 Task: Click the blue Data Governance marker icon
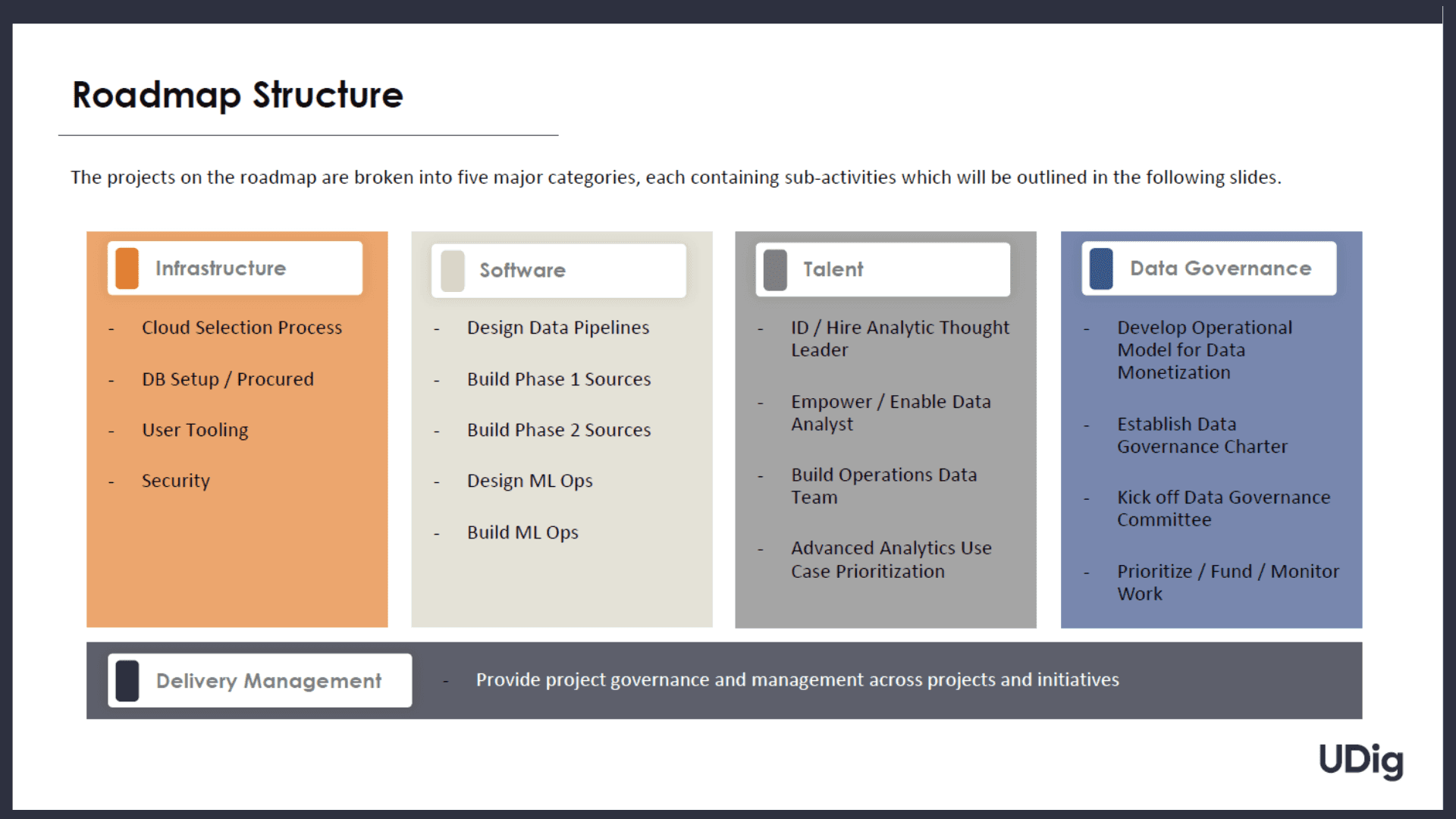(x=1101, y=268)
